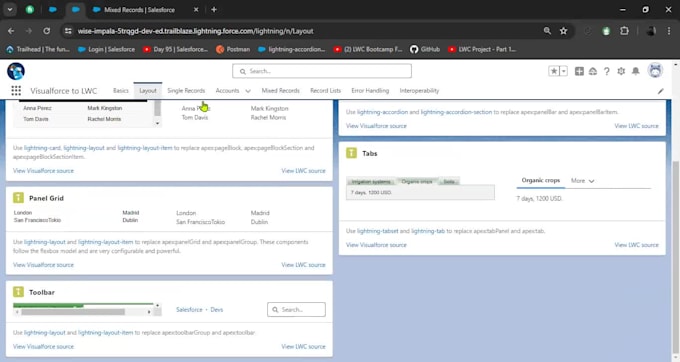This screenshot has width=680, height=362.
Task: View LWC source in Toolbar card
Action: 303,346
